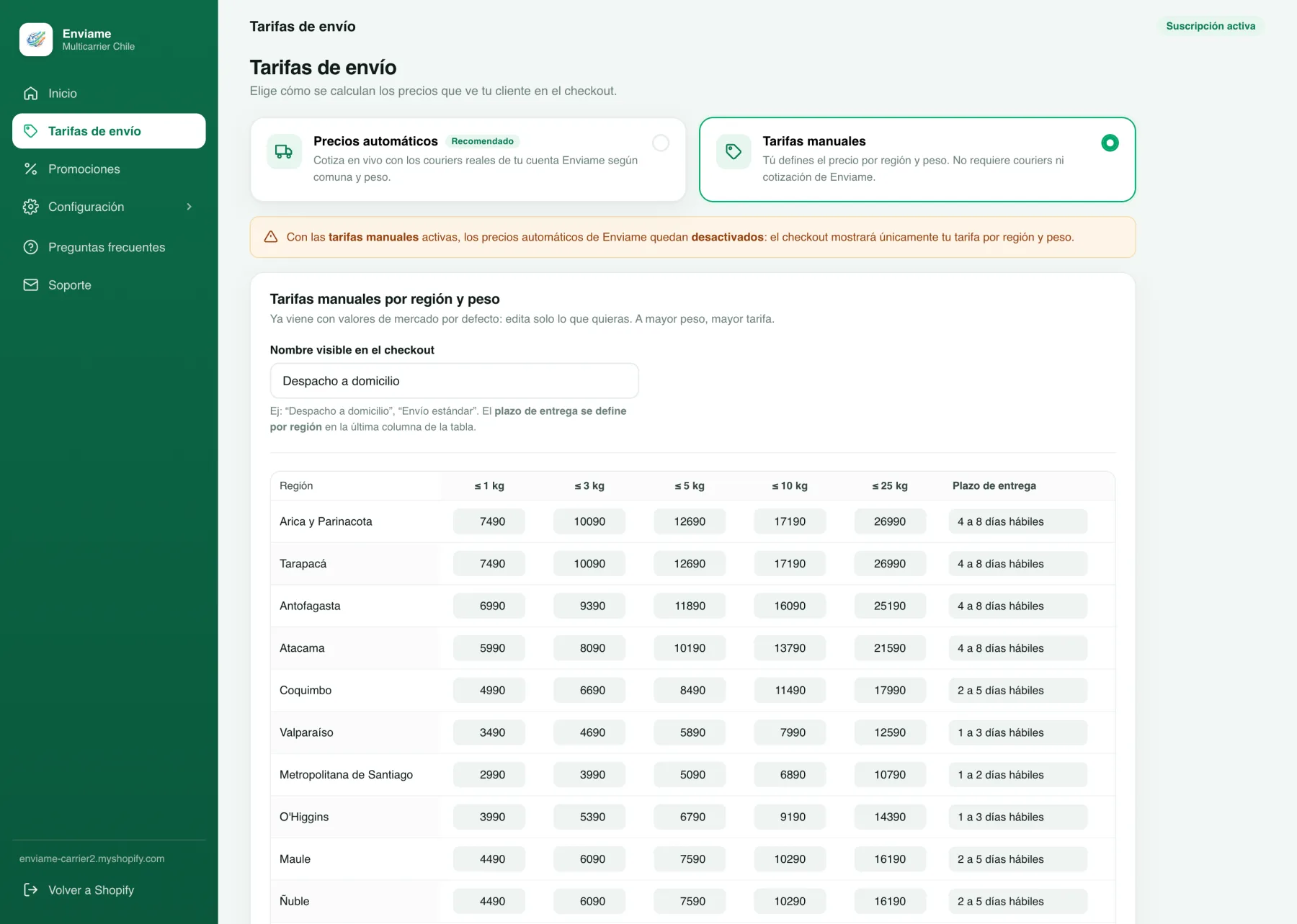Screen dimensions: 1297x924
Task: Click the percent icon beside Promociones
Action: [30, 169]
